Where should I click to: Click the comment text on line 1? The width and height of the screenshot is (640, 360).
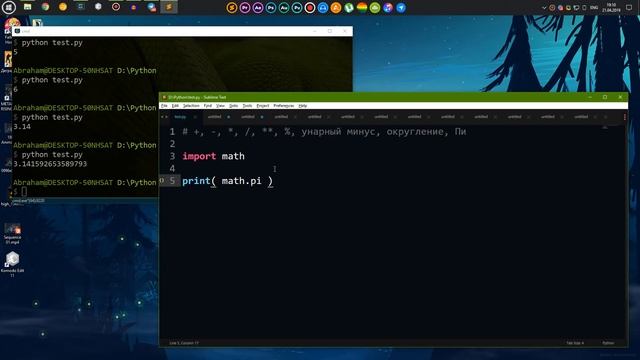coord(324,132)
